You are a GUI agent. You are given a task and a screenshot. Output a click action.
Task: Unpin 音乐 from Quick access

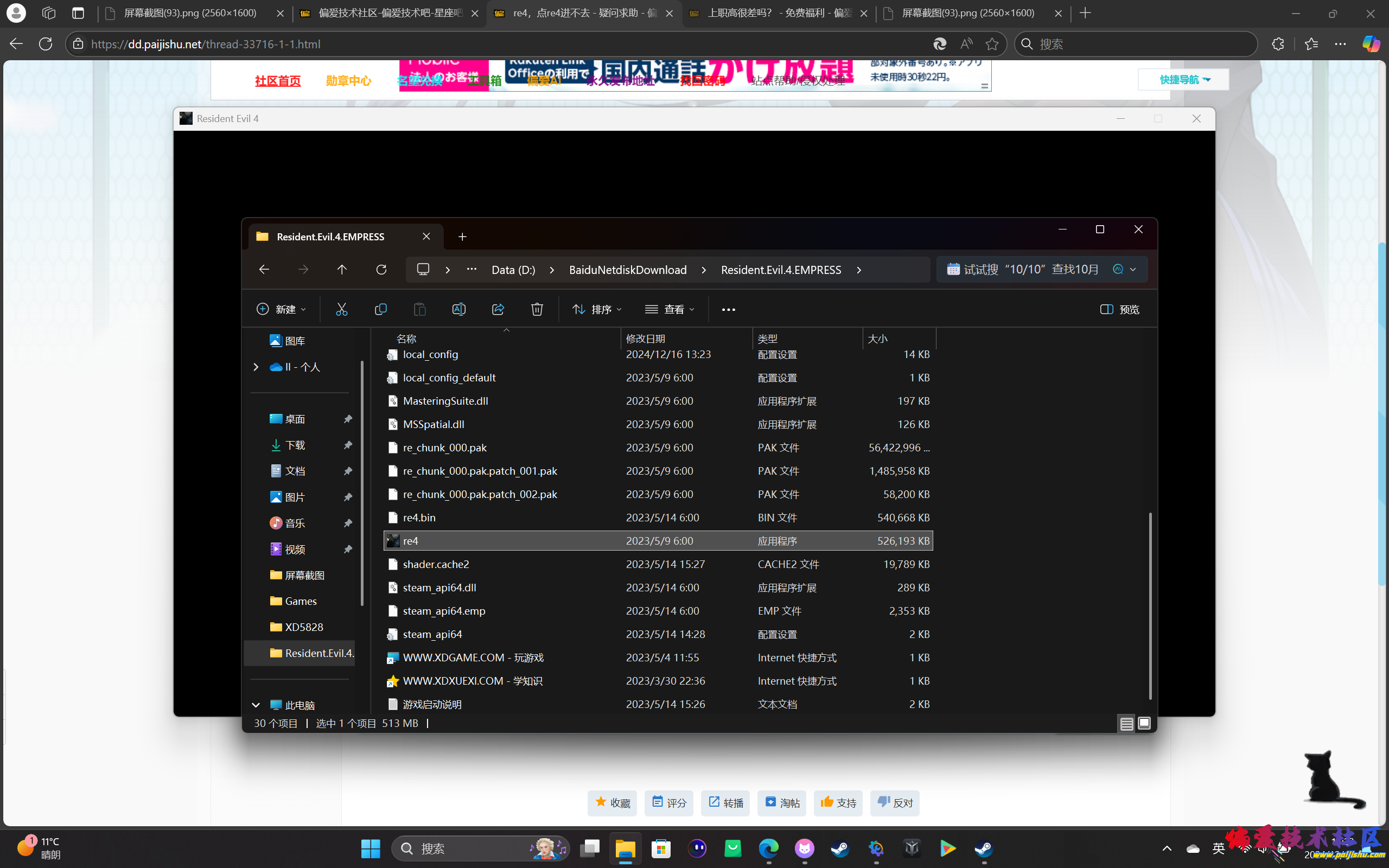[348, 523]
